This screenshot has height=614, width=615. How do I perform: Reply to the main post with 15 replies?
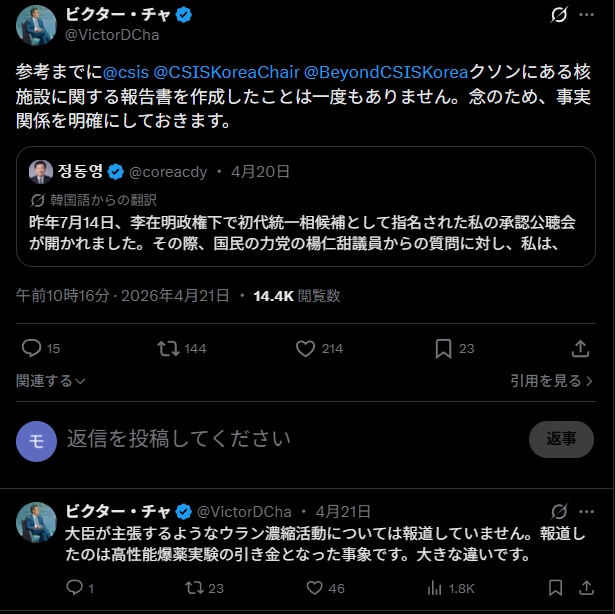coord(31,348)
